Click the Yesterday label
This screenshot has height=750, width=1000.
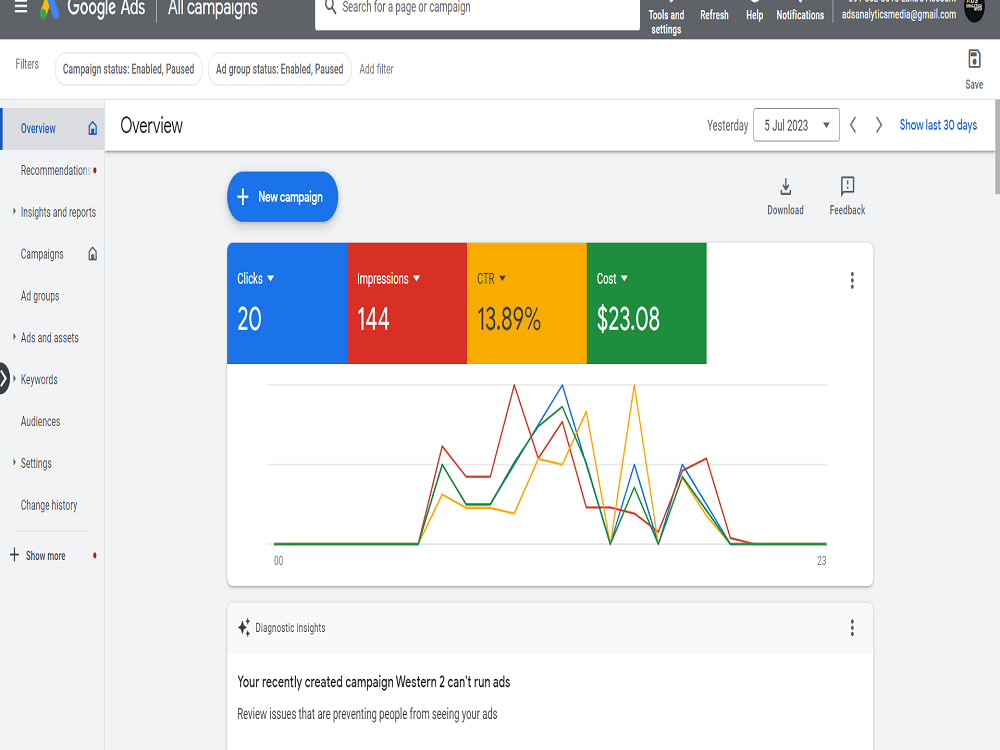tap(727, 125)
